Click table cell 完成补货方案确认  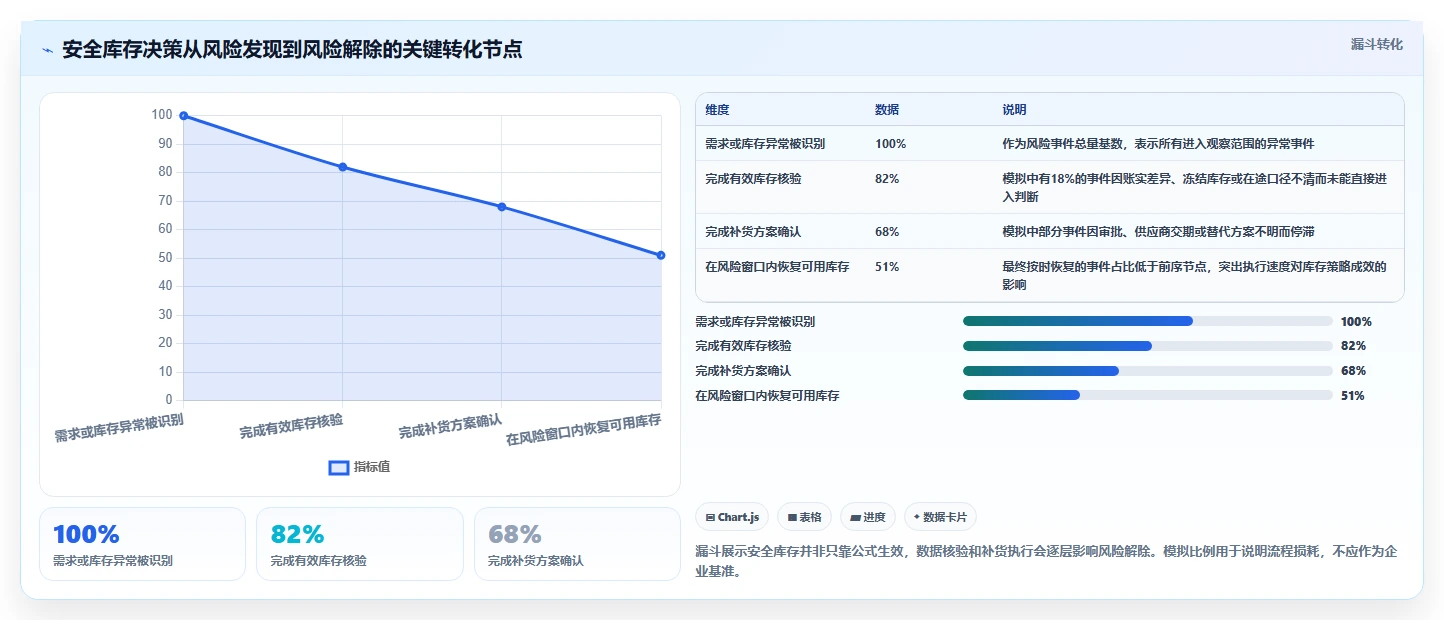point(753,232)
